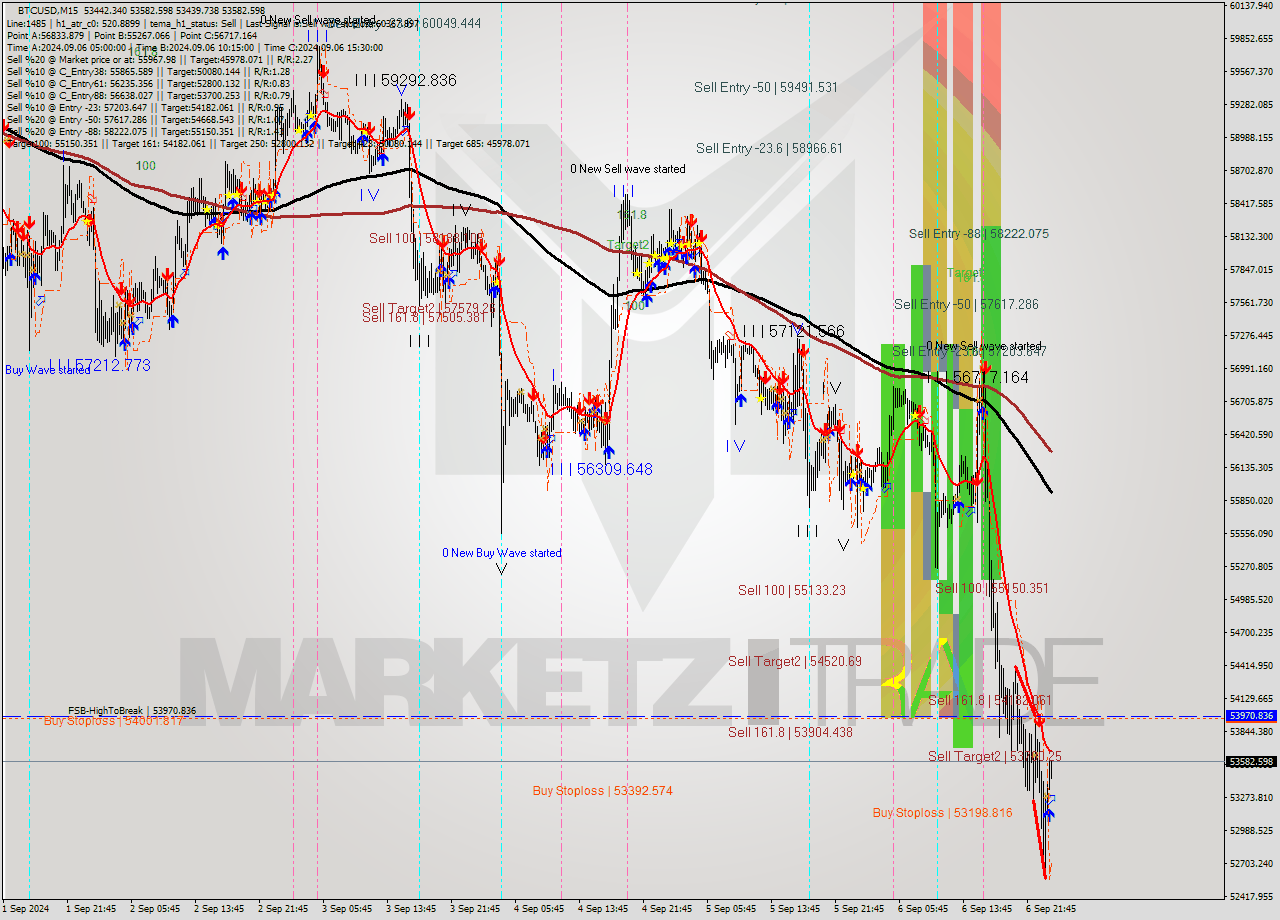The height and width of the screenshot is (920, 1280).
Task: Click the 'Sell 100 | 55133.23' label
Action: coord(792,590)
